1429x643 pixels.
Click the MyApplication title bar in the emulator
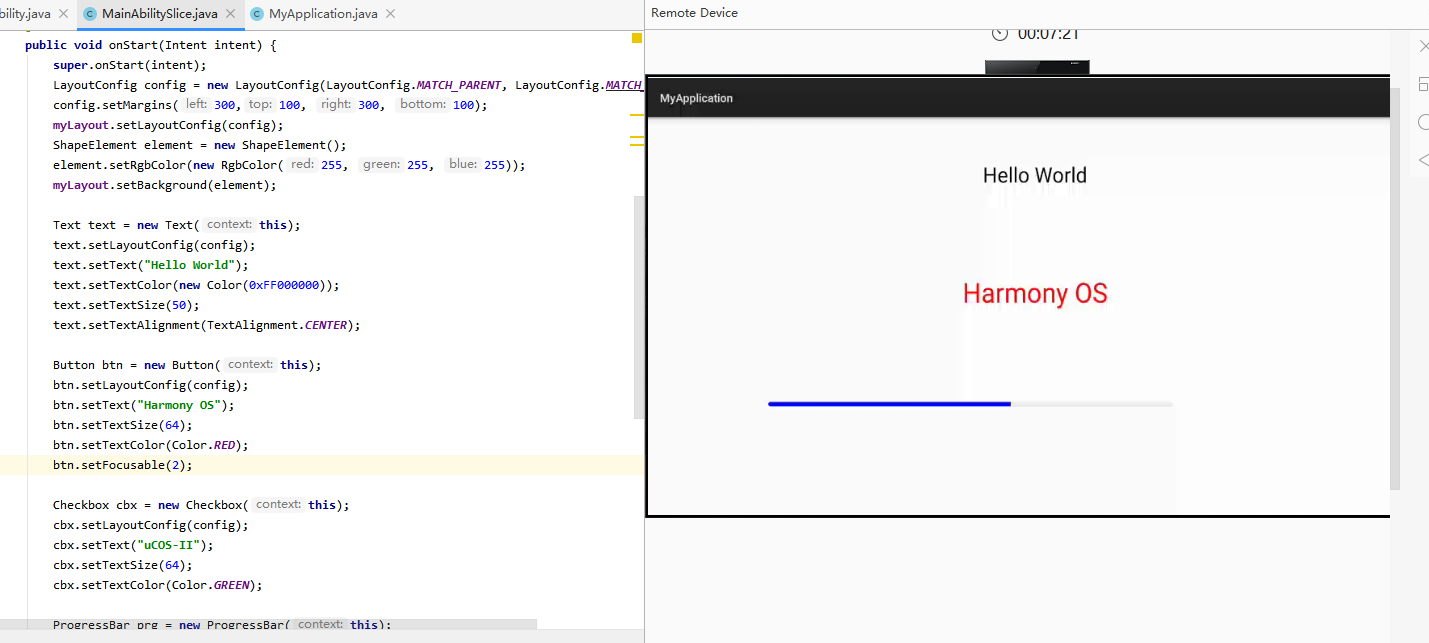1018,98
